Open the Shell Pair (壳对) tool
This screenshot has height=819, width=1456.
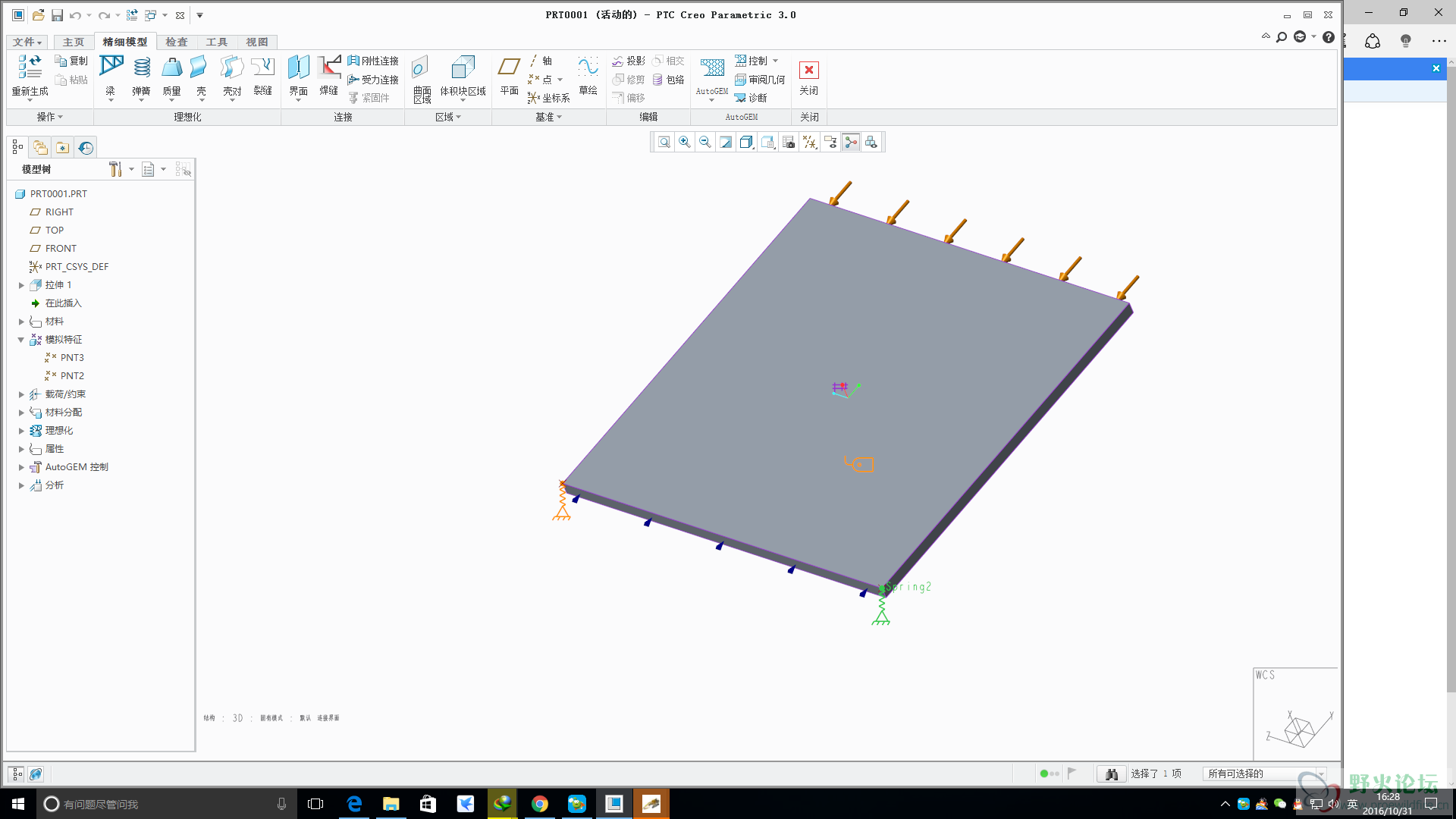(231, 67)
